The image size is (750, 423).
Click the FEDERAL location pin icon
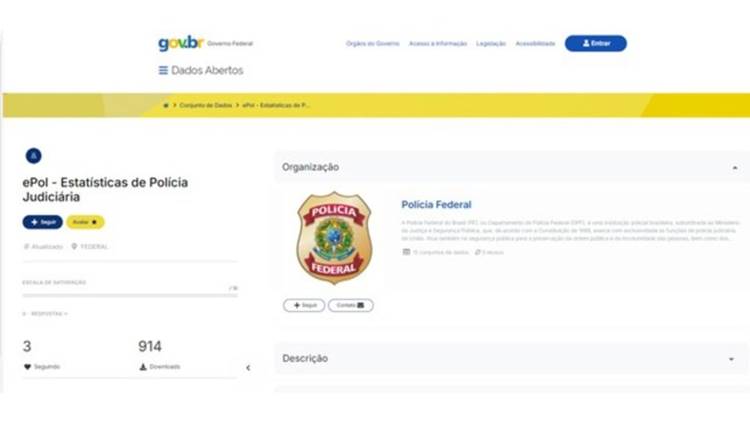coord(74,246)
